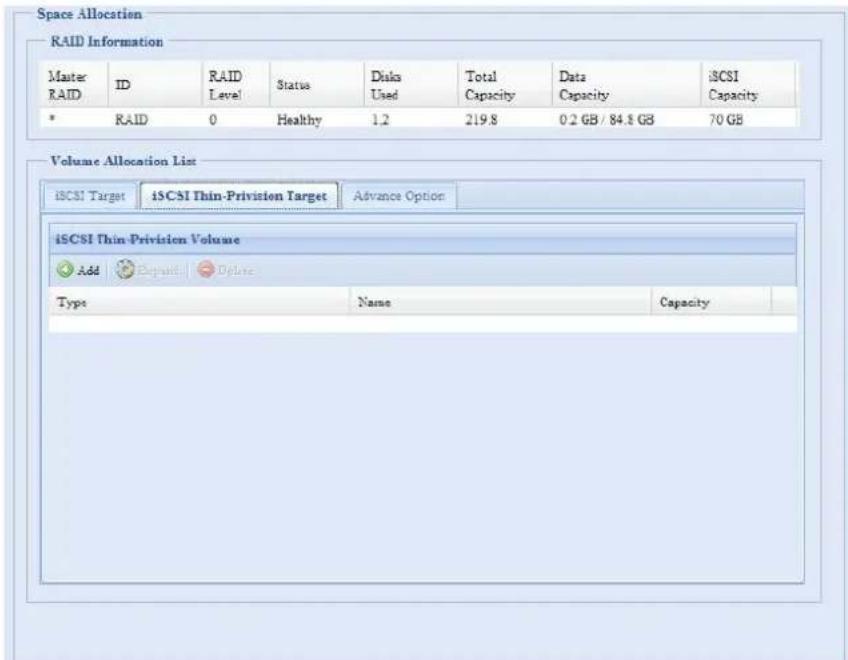
Task: Click the 0.2 GB / 84.8 GB cell
Action: (x=606, y=120)
